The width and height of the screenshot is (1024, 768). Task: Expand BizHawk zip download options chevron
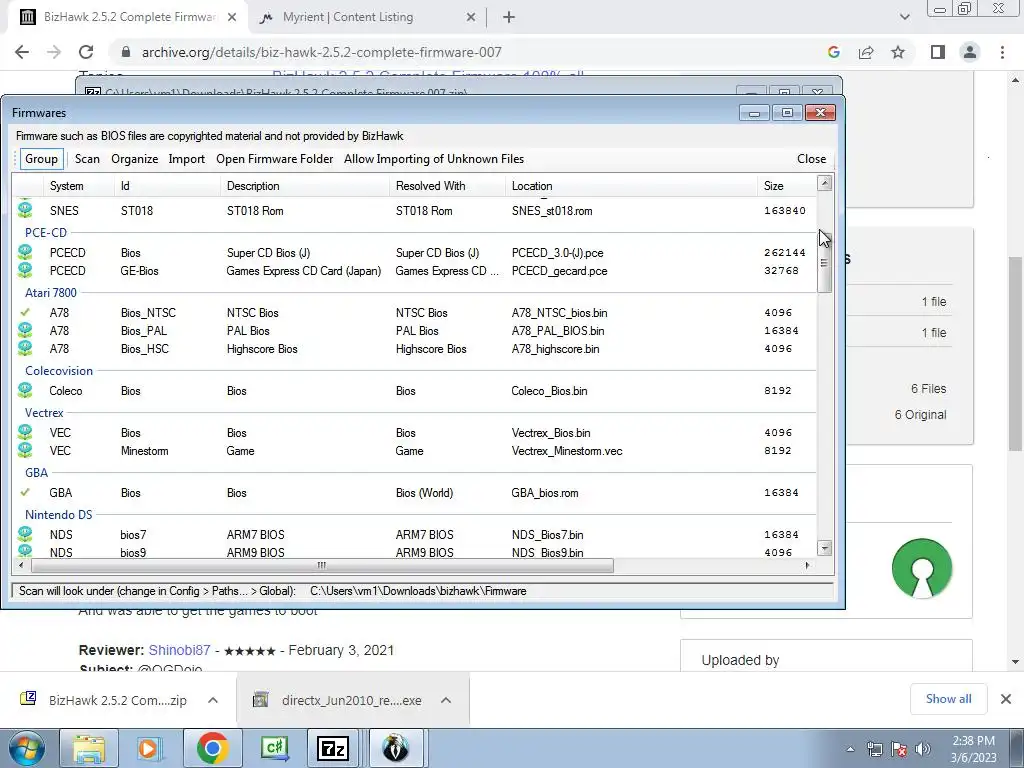(x=213, y=700)
